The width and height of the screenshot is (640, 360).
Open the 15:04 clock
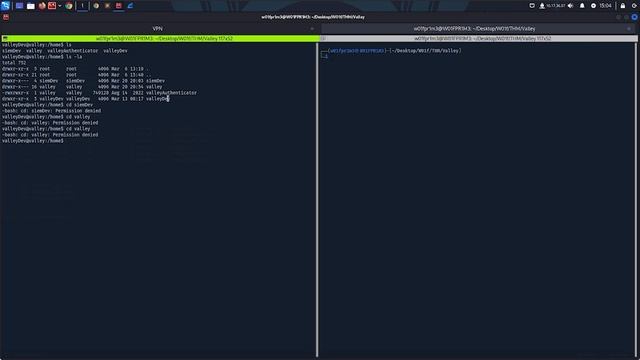(x=605, y=6)
